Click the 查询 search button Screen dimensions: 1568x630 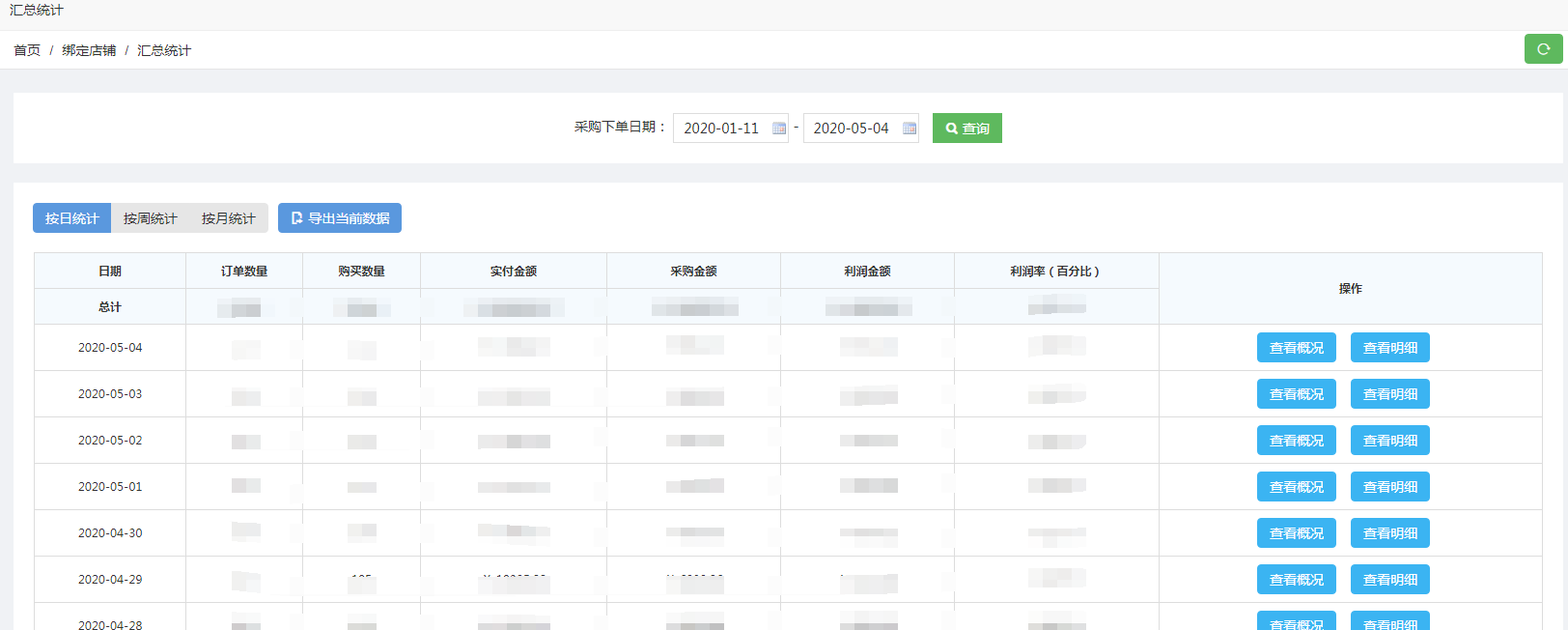[966, 128]
